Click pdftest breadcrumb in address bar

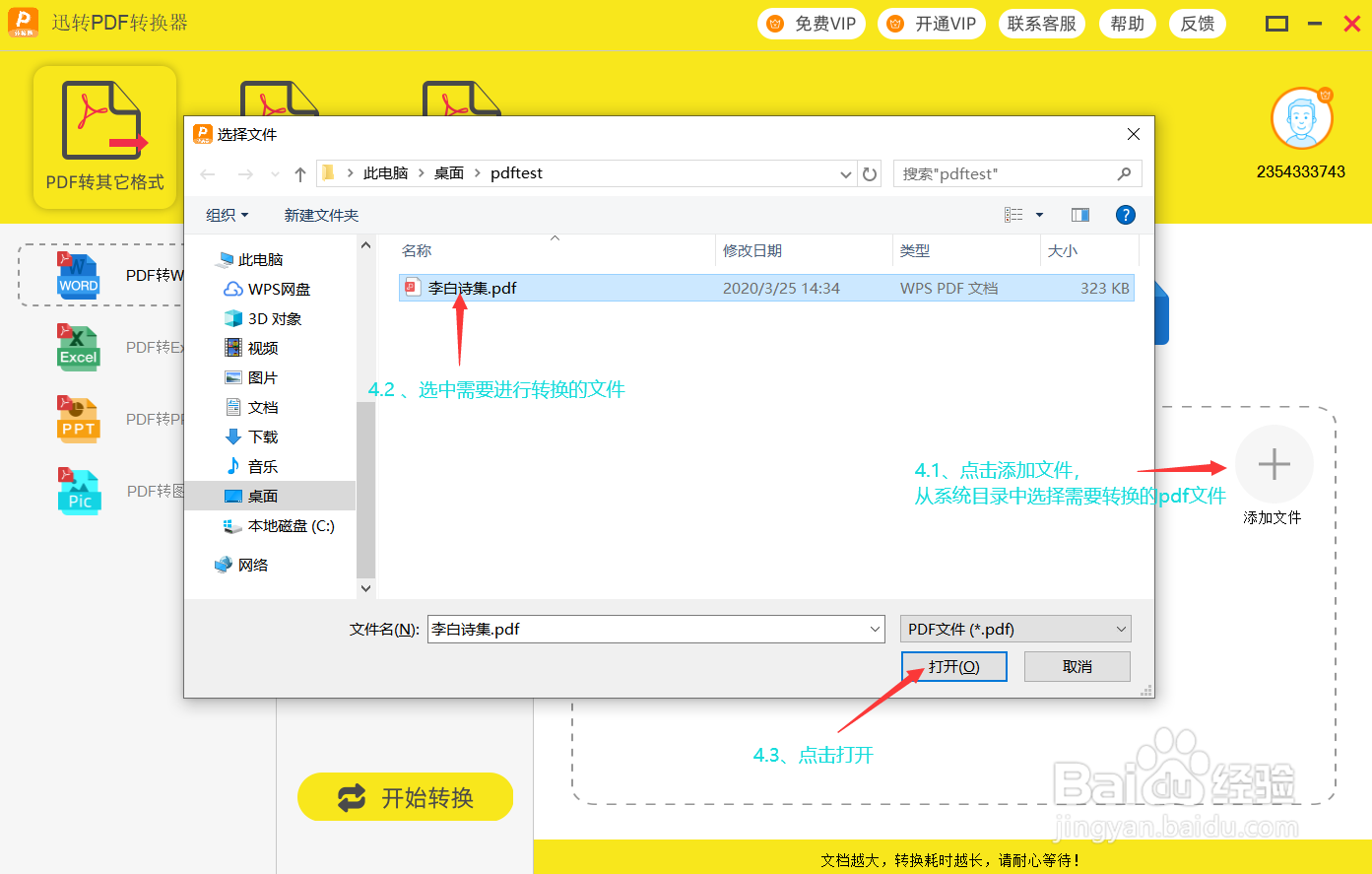point(516,173)
